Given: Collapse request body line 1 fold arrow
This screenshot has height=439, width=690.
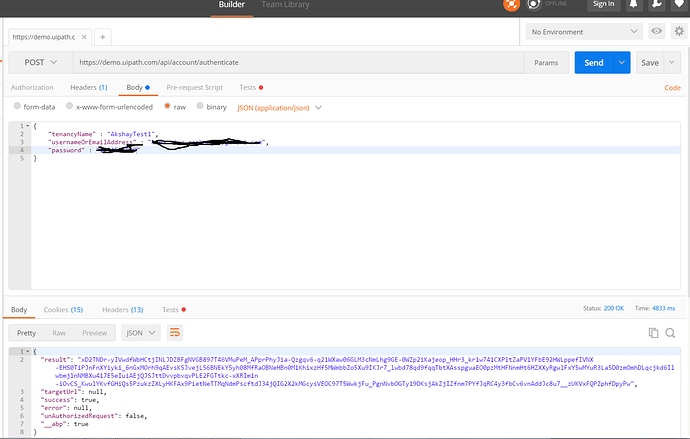Looking at the screenshot, I should [28, 126].
